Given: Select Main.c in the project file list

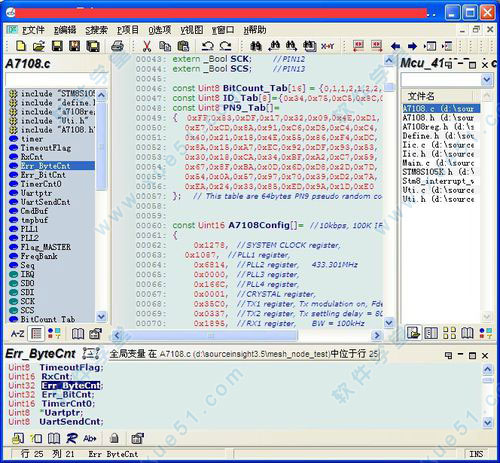Looking at the screenshot, I should (x=438, y=163).
